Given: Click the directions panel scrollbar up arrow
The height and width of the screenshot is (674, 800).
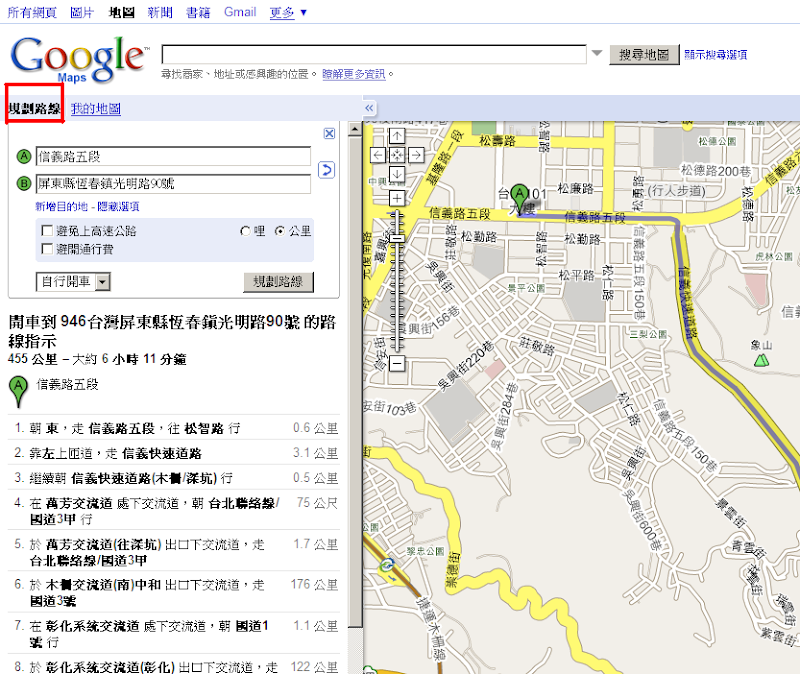Looking at the screenshot, I should [355, 129].
